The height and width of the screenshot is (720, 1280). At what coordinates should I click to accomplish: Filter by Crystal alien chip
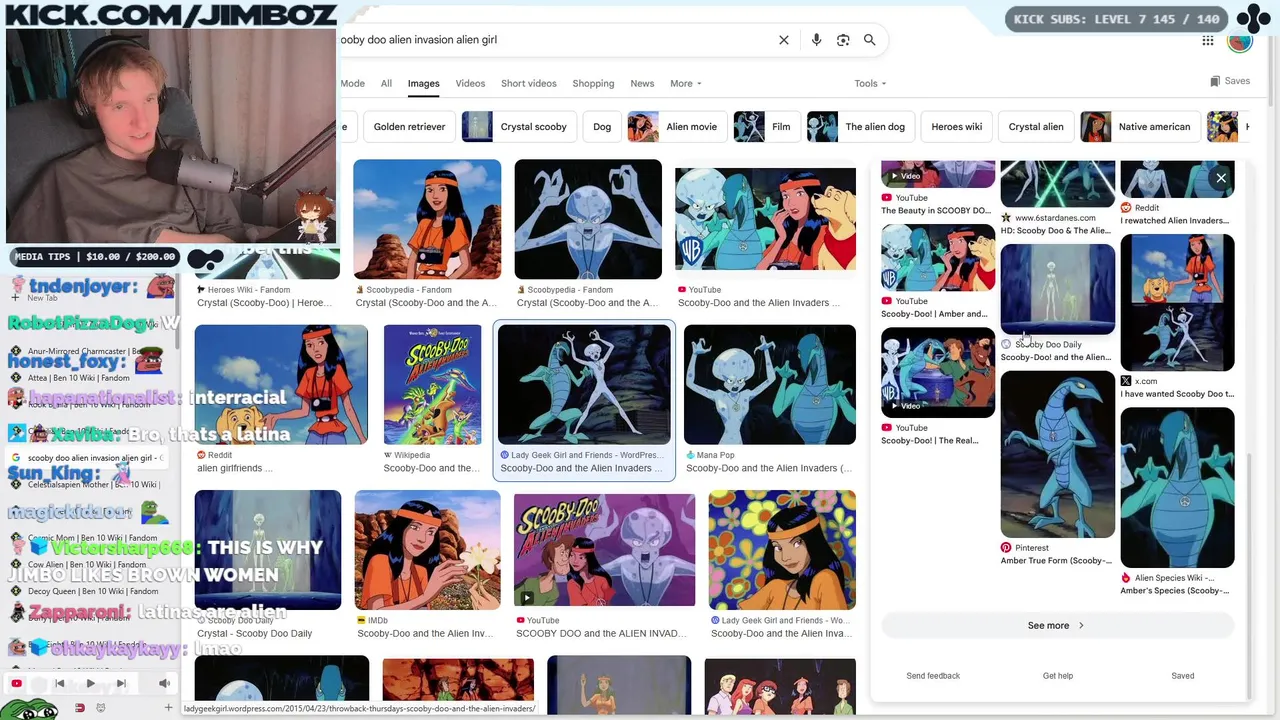(1036, 127)
